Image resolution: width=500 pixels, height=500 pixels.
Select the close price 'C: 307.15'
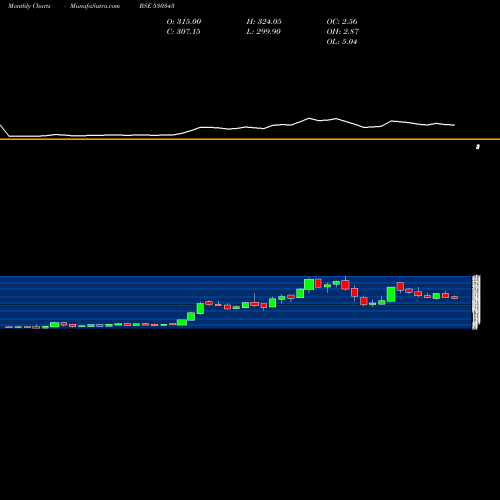click(x=183, y=31)
